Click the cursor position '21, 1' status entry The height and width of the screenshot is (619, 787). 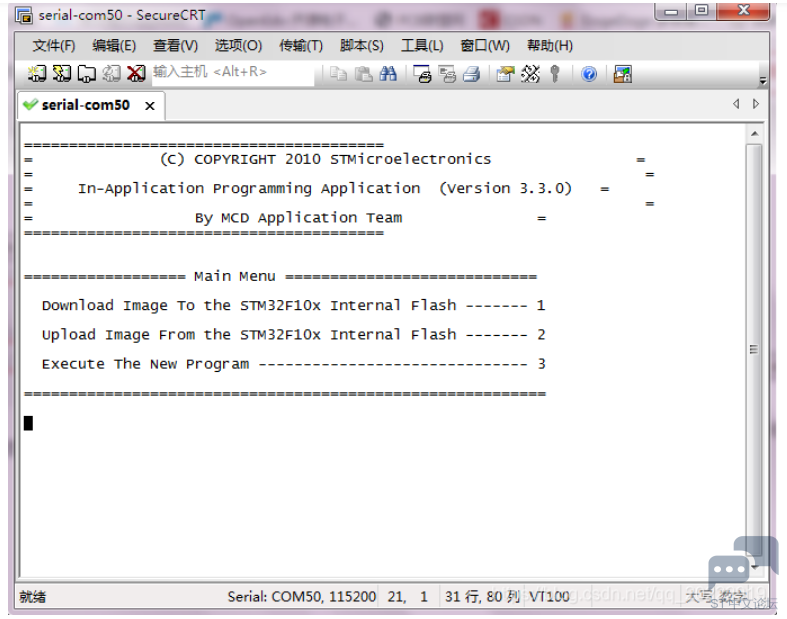pyautogui.click(x=408, y=596)
